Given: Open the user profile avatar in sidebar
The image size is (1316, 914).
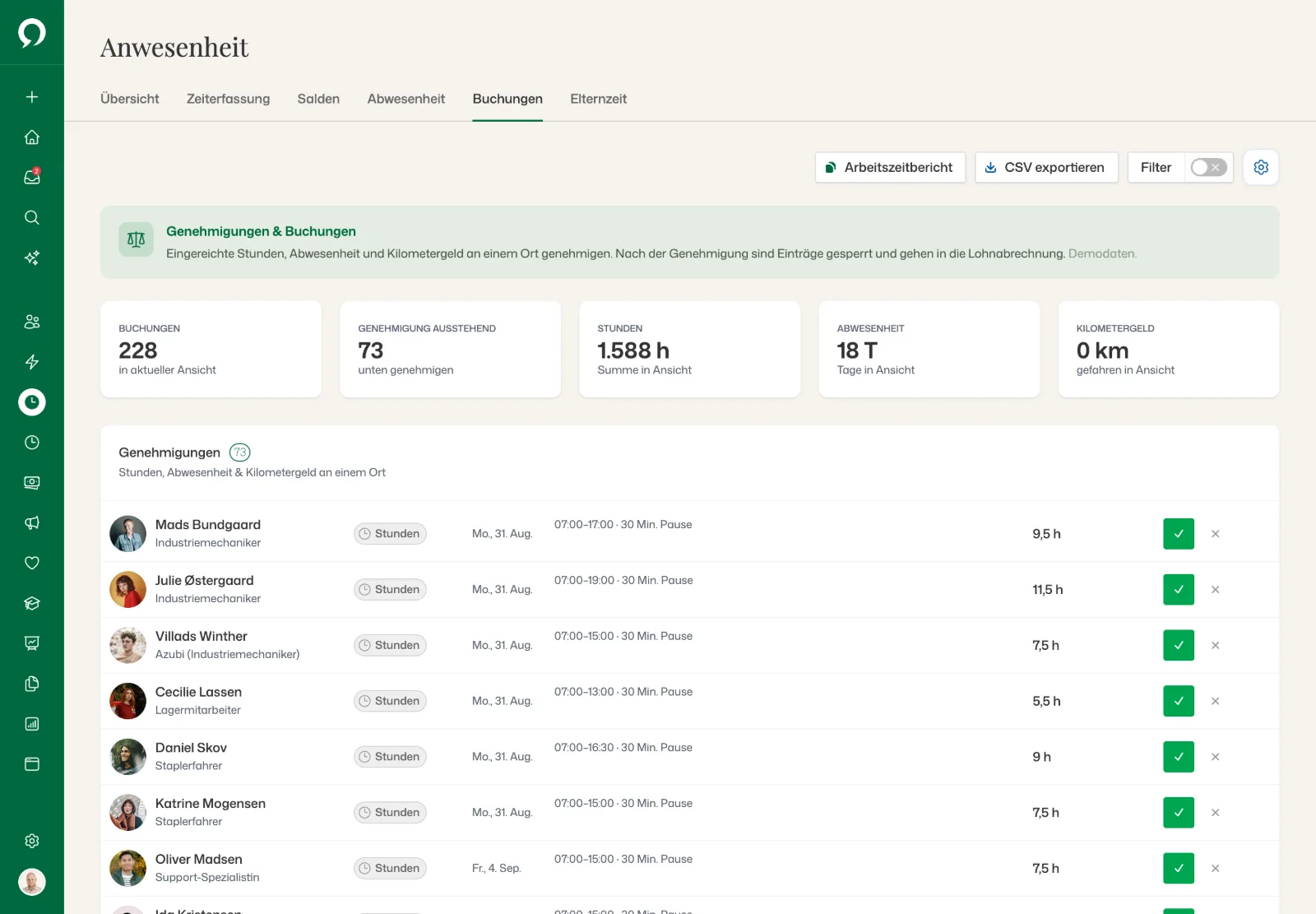Looking at the screenshot, I should (32, 882).
